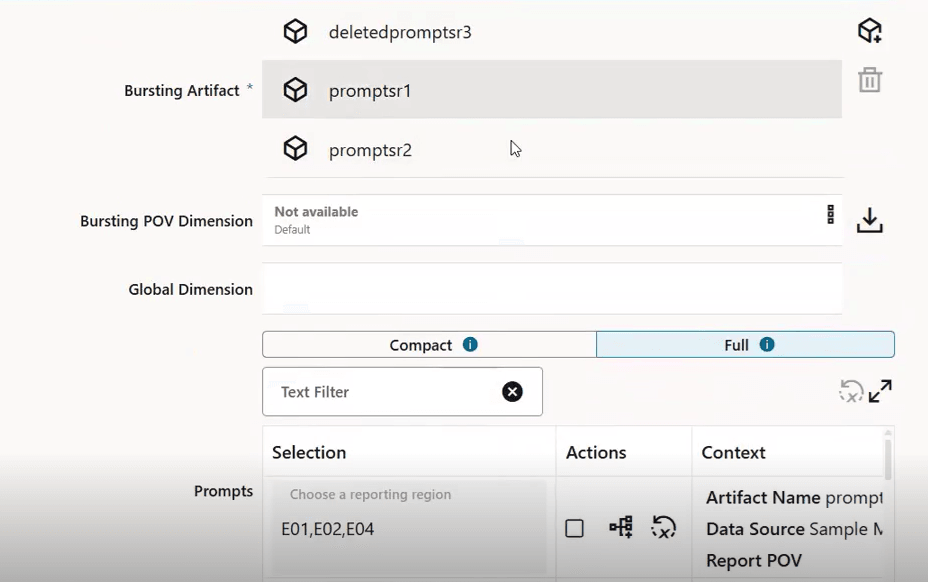Image resolution: width=928 pixels, height=582 pixels.
Task: Clear the Text Filter field
Action: click(x=512, y=391)
